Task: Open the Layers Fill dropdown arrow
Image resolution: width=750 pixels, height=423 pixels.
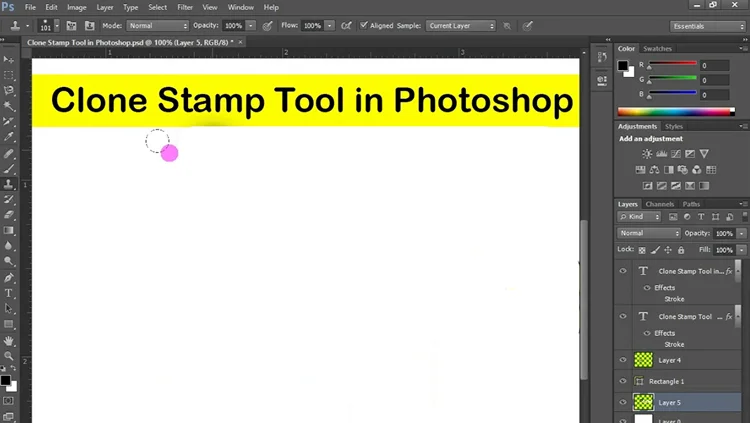Action: 742,250
